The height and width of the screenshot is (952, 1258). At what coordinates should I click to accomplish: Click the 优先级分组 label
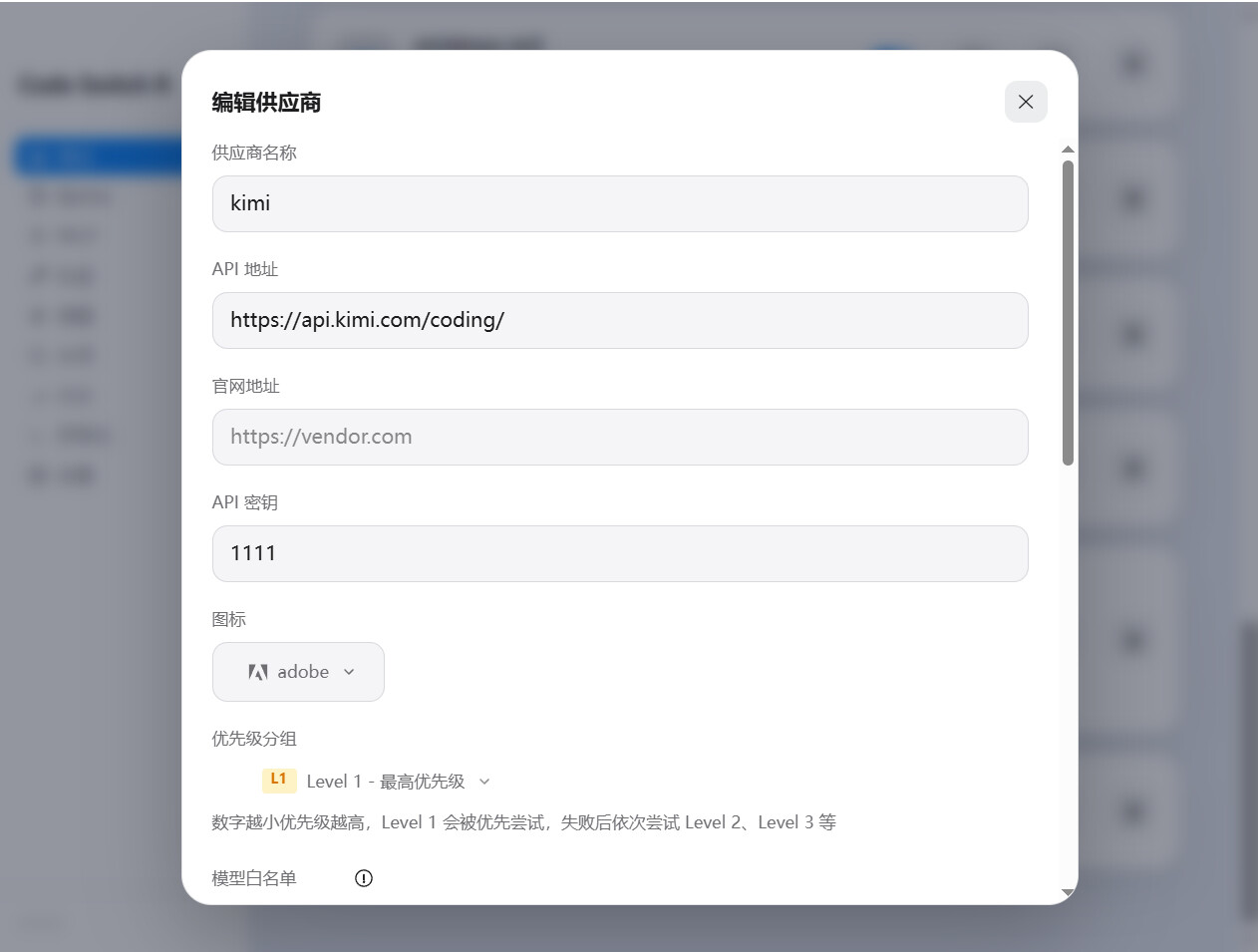[254, 739]
